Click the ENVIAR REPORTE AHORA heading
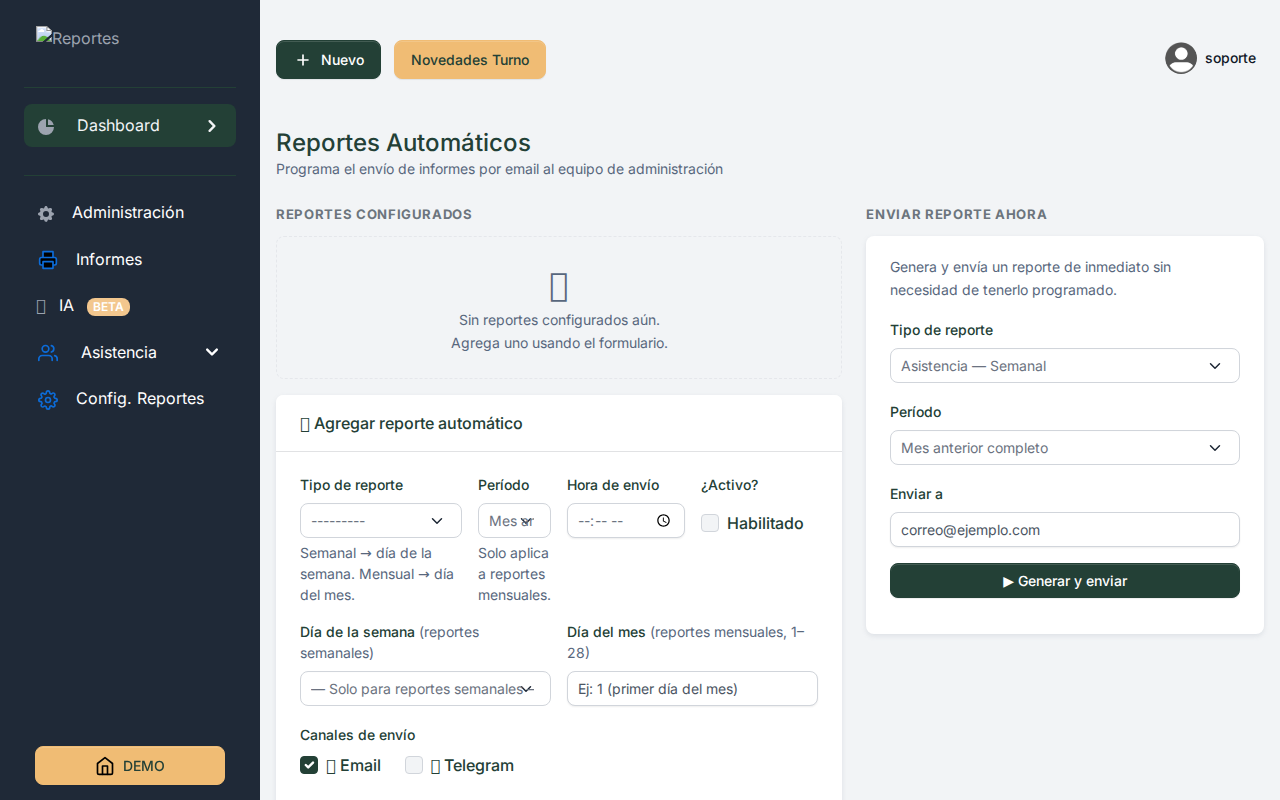 coord(956,215)
